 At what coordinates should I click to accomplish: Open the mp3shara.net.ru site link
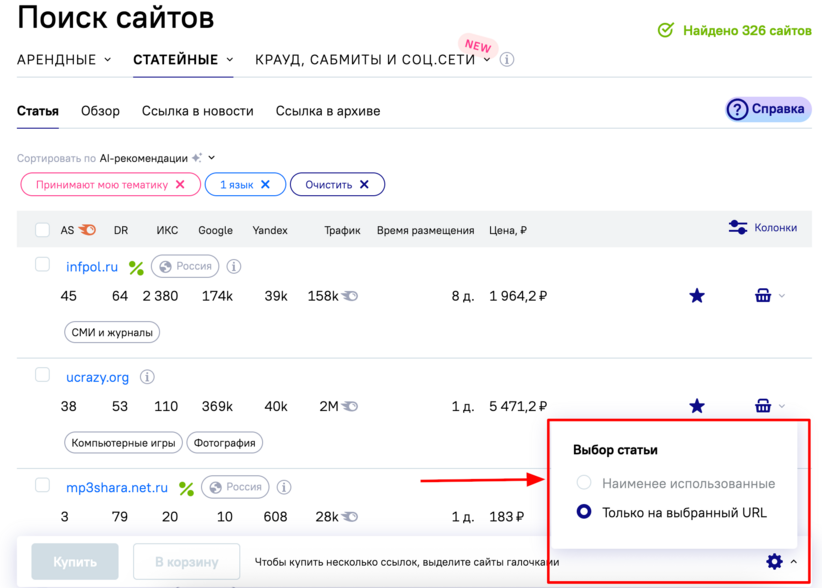click(x=116, y=488)
